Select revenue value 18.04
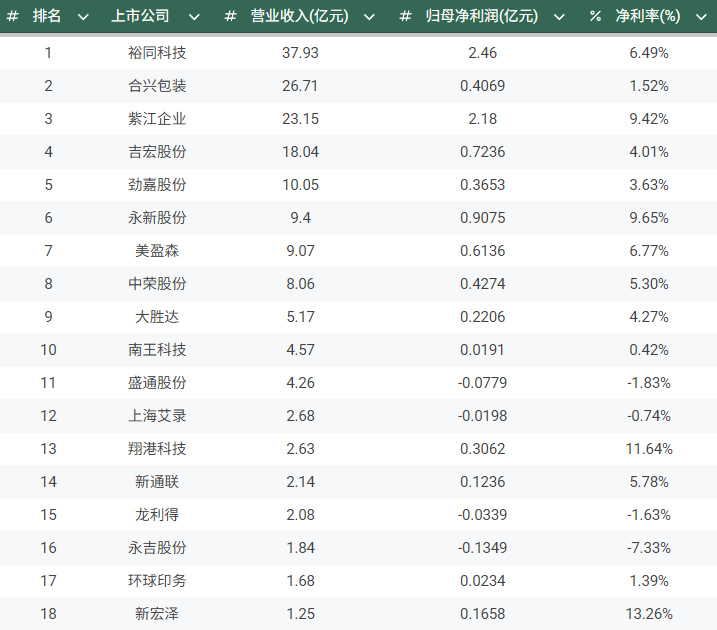Screen dimensions: 717x630 coord(300,152)
